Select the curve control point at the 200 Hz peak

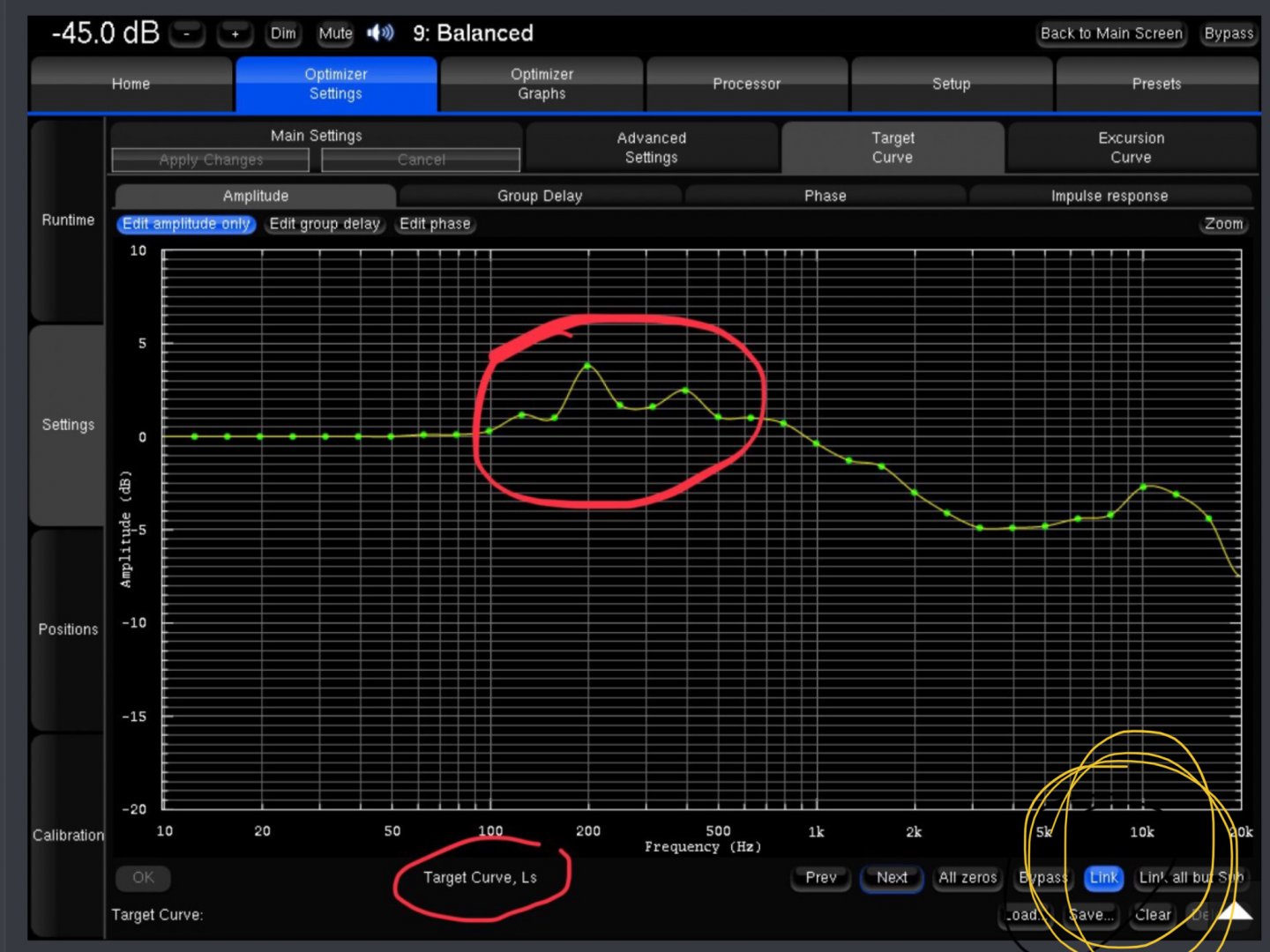click(x=587, y=365)
